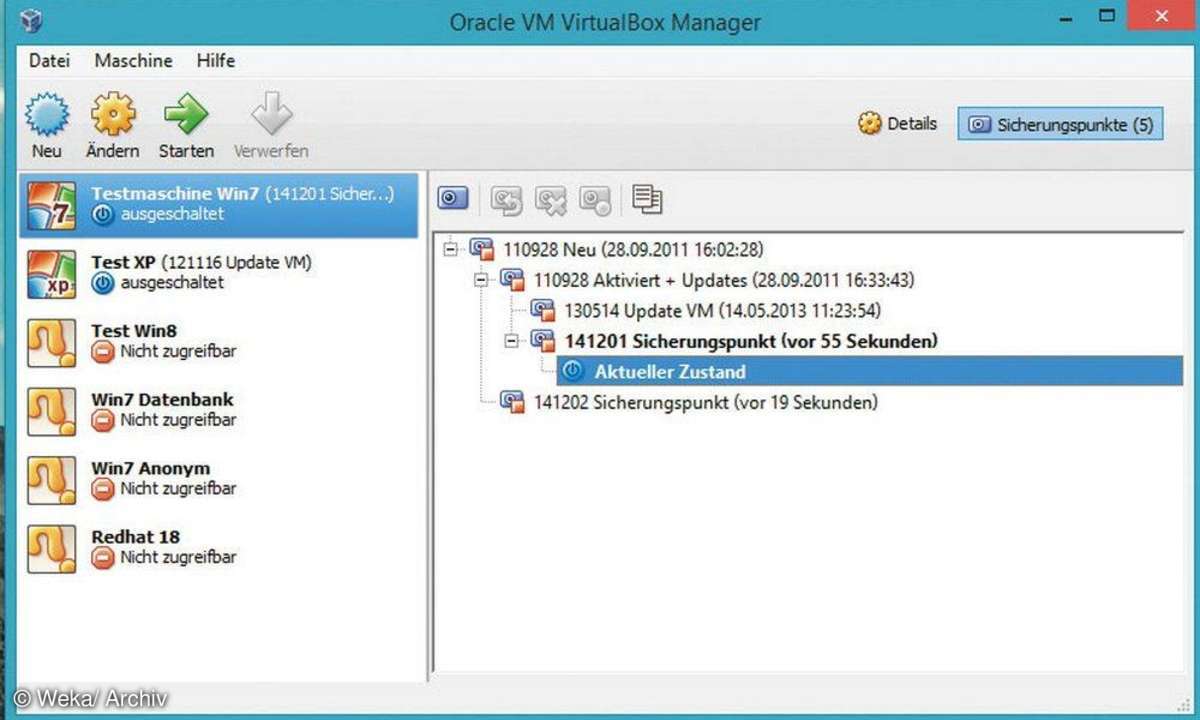Image resolution: width=1200 pixels, height=720 pixels.
Task: Click the green Starten arrow icon
Action: point(186,113)
